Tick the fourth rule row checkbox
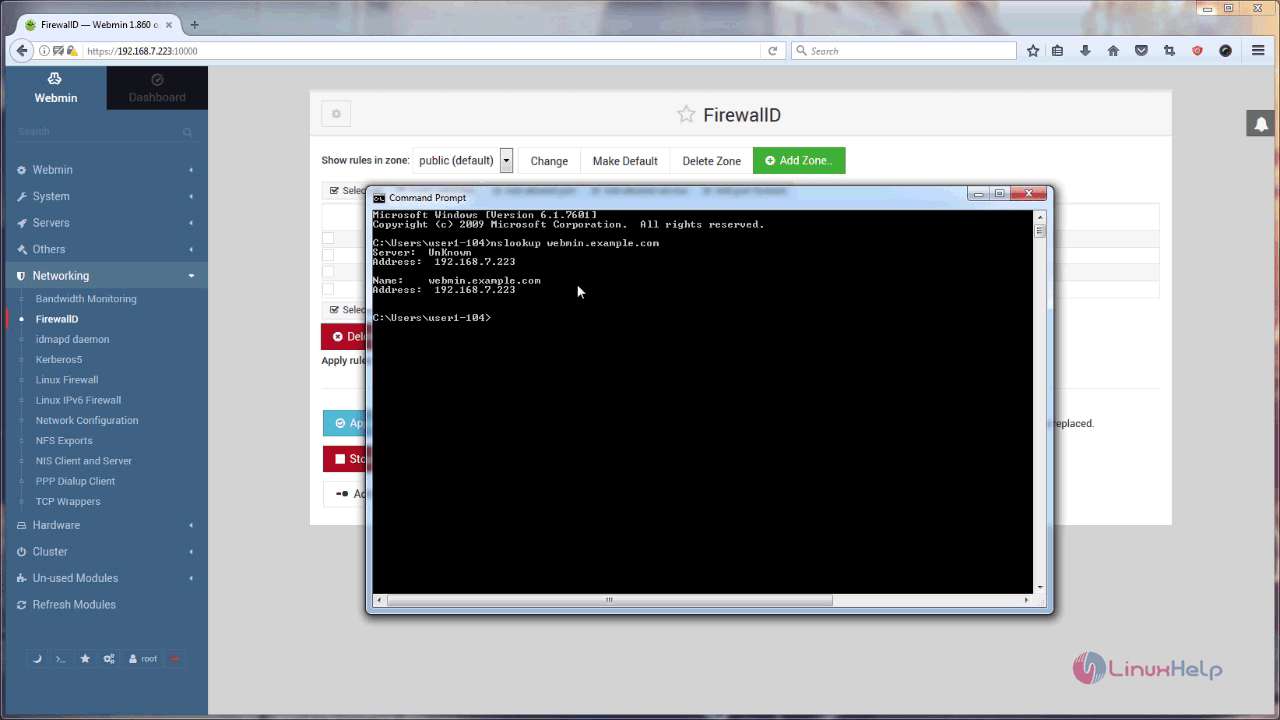1280x720 pixels. tap(327, 289)
